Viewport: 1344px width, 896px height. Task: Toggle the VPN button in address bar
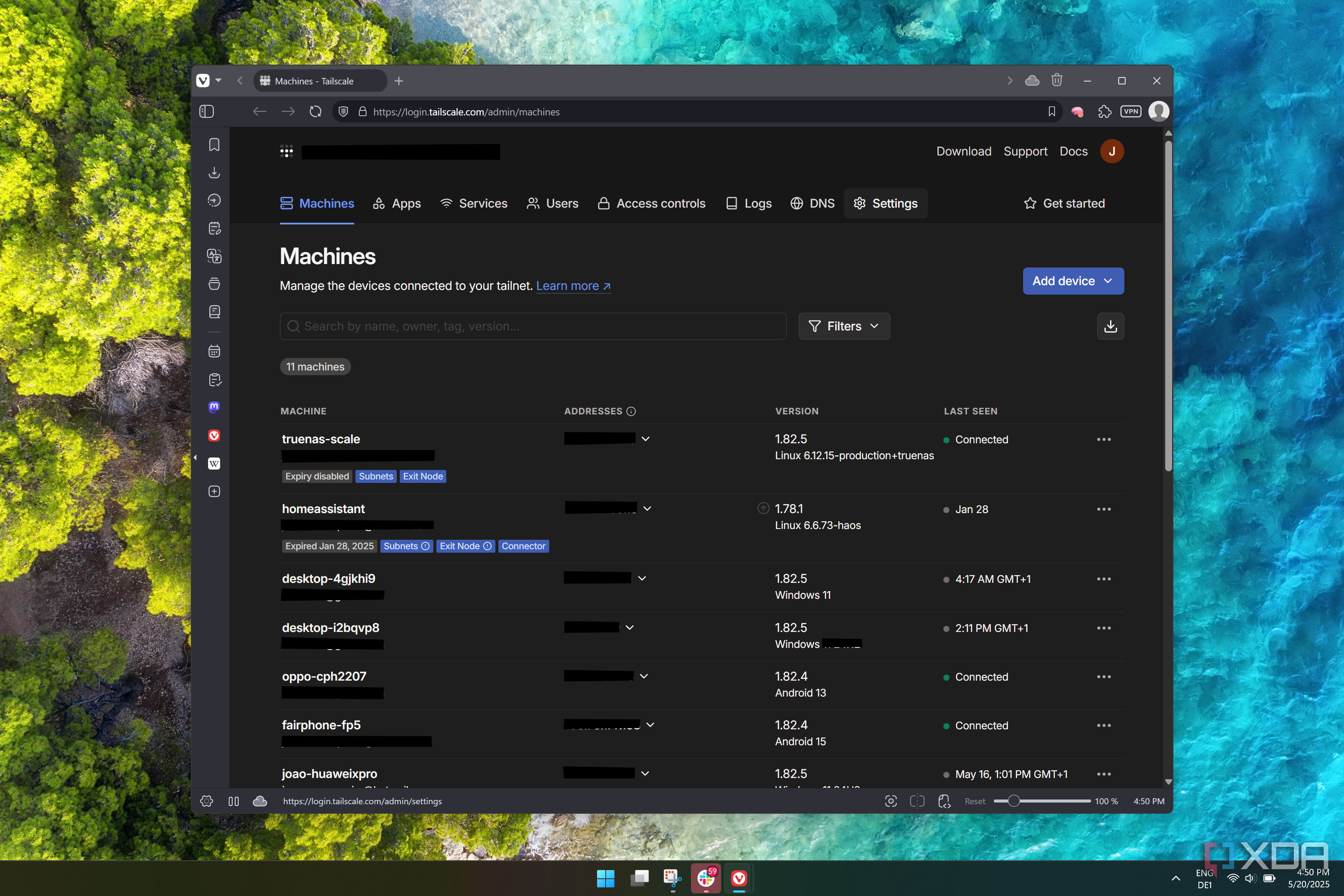pos(1130,112)
